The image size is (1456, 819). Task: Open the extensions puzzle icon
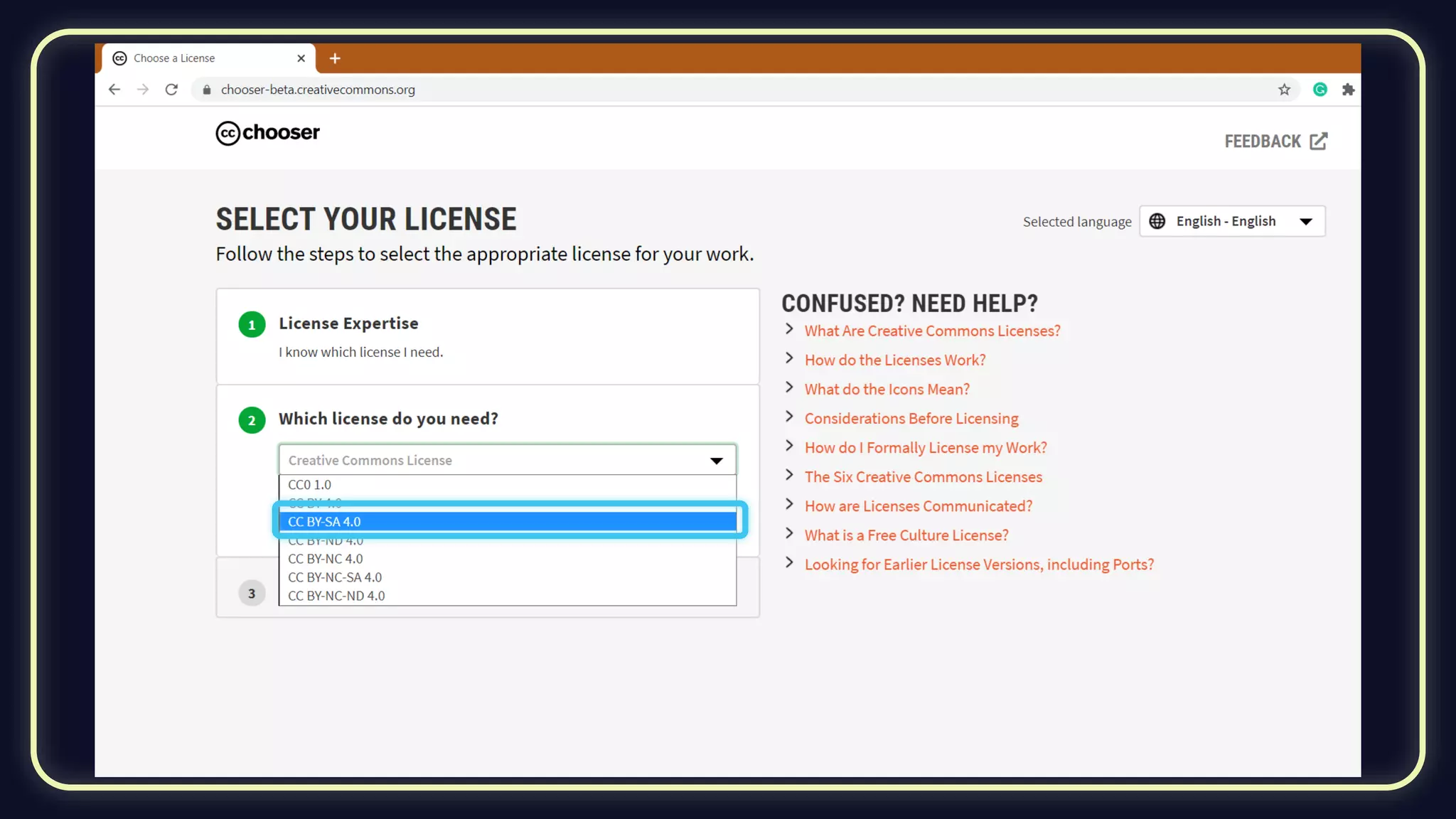pos(1348,90)
